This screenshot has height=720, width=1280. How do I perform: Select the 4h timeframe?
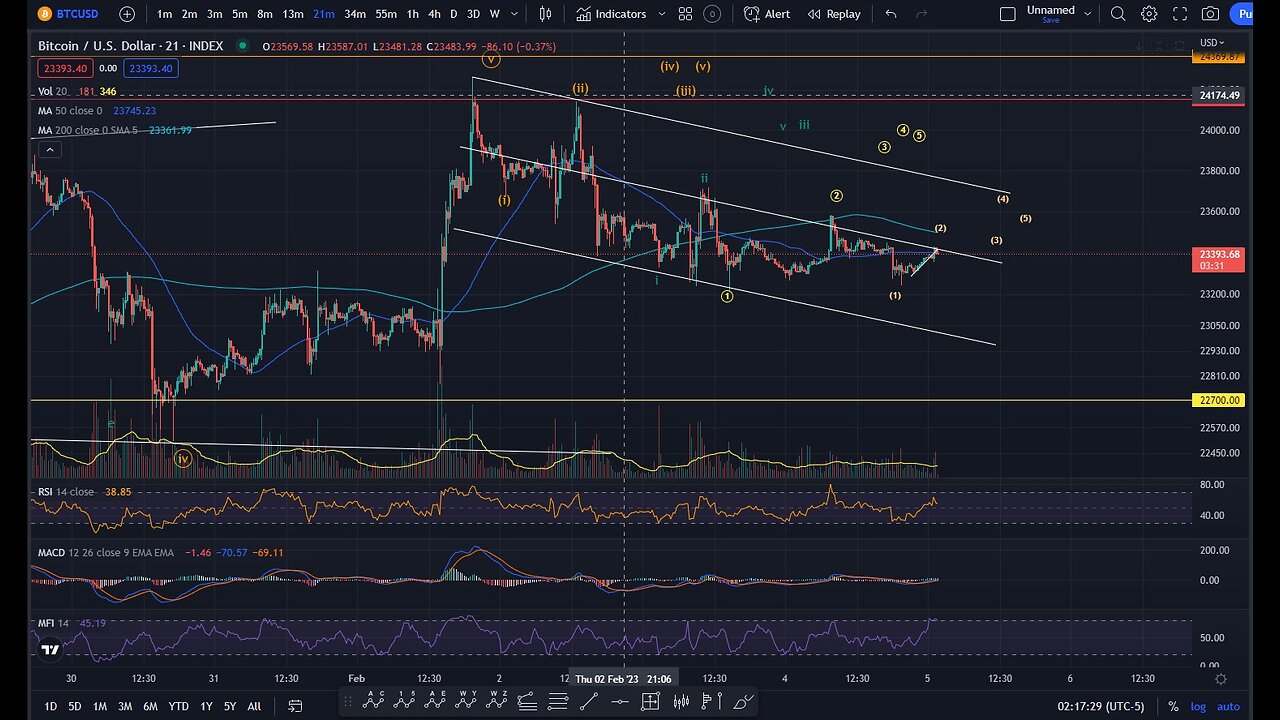(x=434, y=14)
